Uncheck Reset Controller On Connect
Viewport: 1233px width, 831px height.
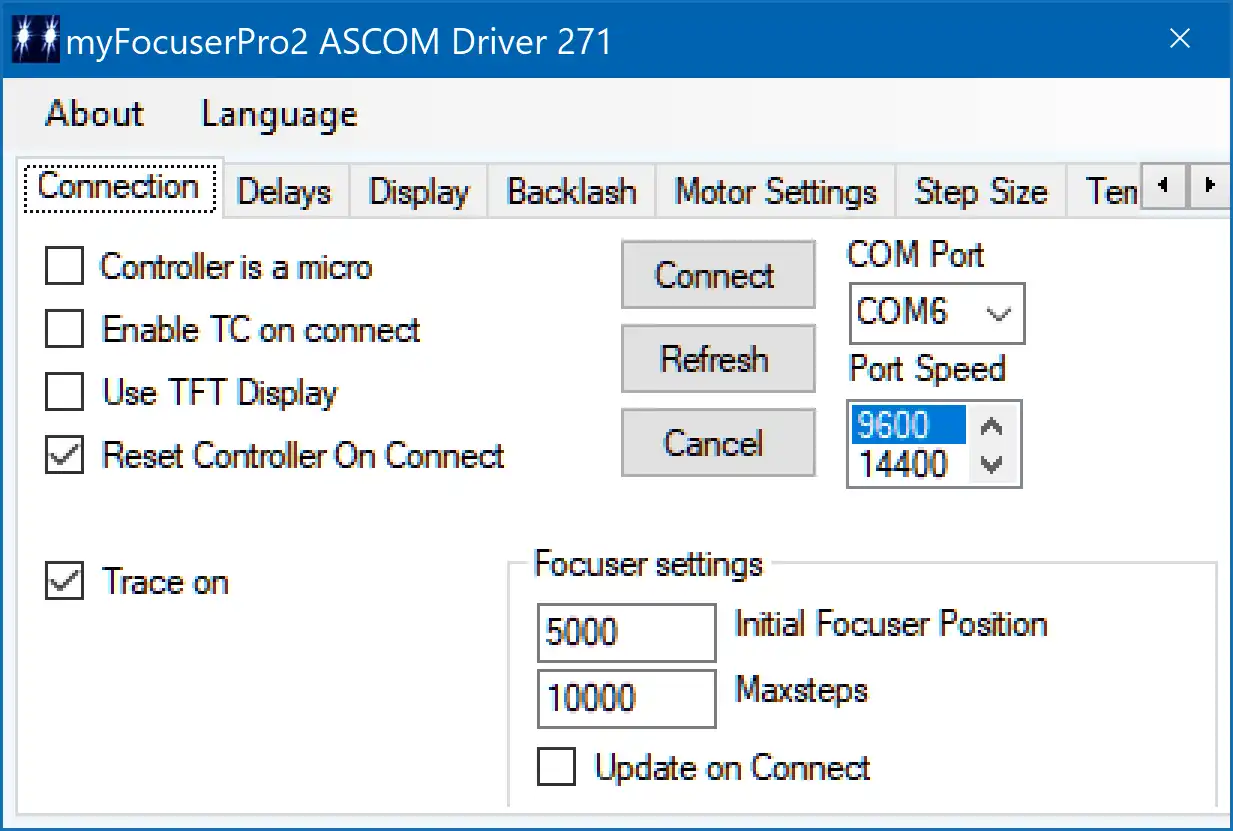[x=65, y=456]
